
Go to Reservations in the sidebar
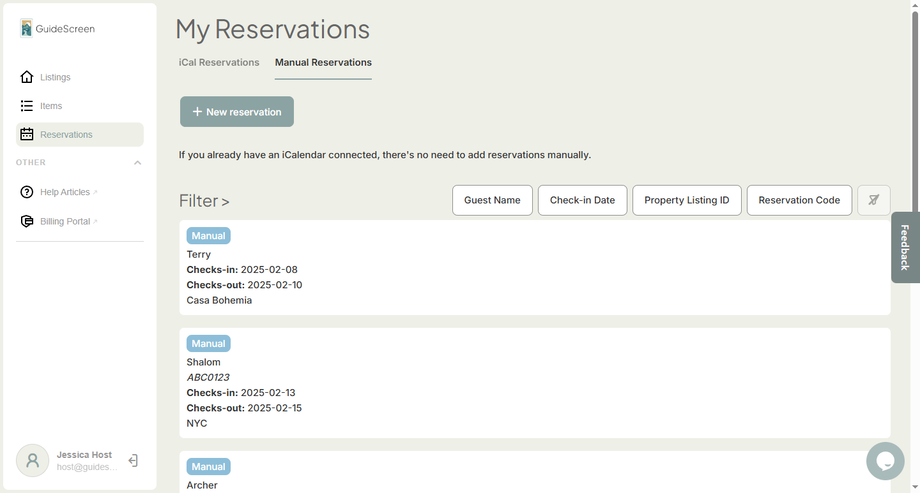[80, 134]
